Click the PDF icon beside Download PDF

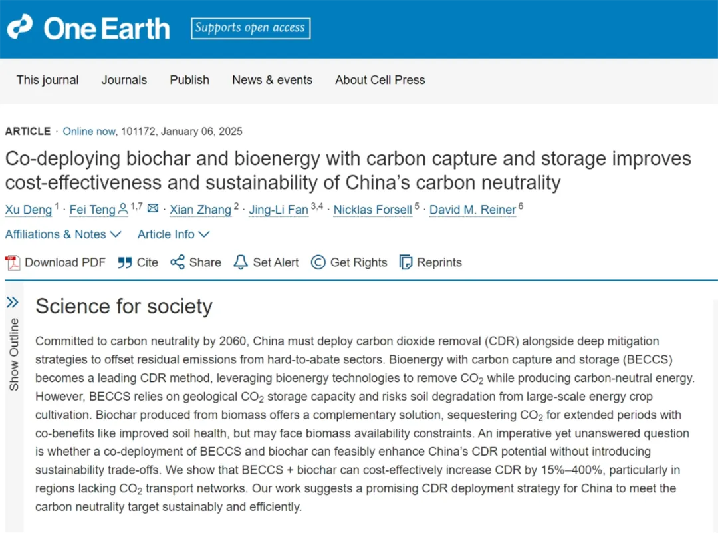12,263
